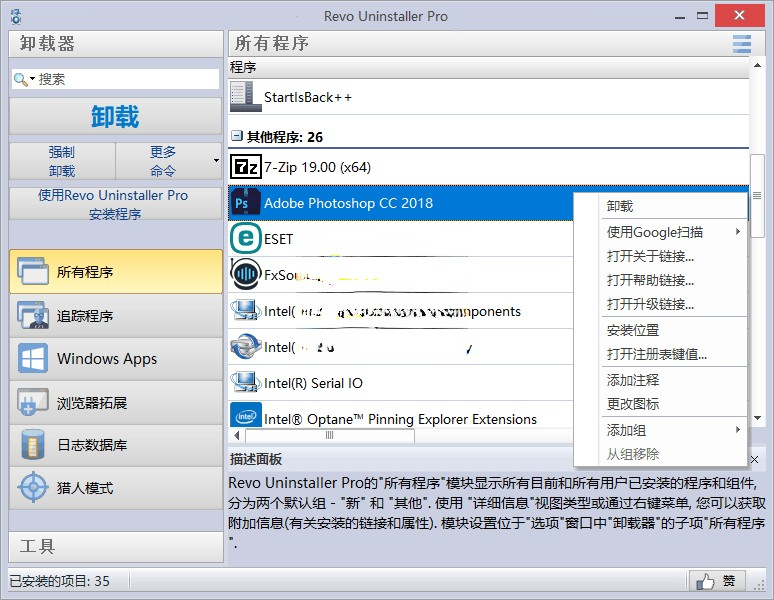Choose 添加注释 from context menu
This screenshot has height=600, width=774.
pyautogui.click(x=660, y=380)
